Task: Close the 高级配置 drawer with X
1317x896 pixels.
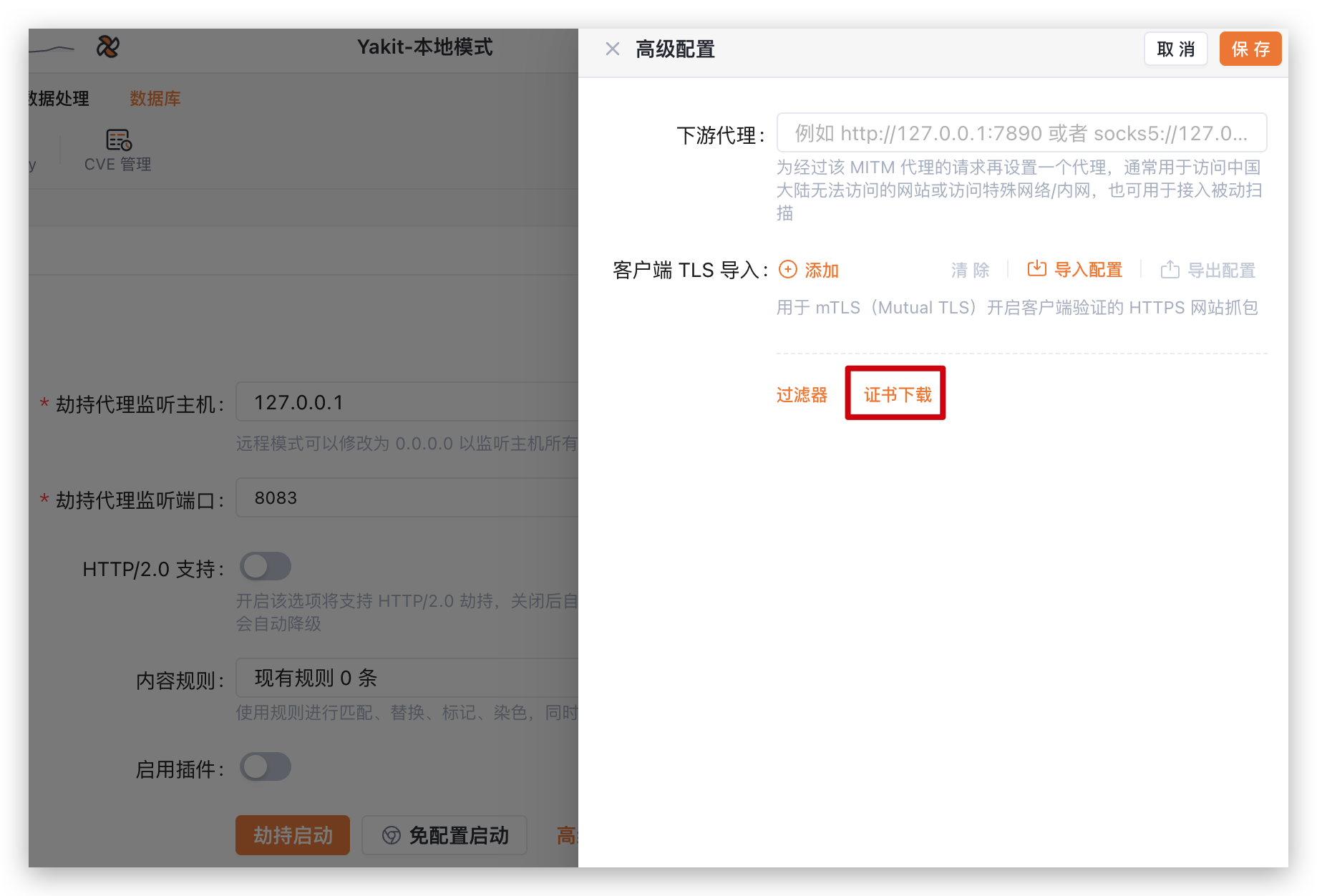Action: [612, 49]
